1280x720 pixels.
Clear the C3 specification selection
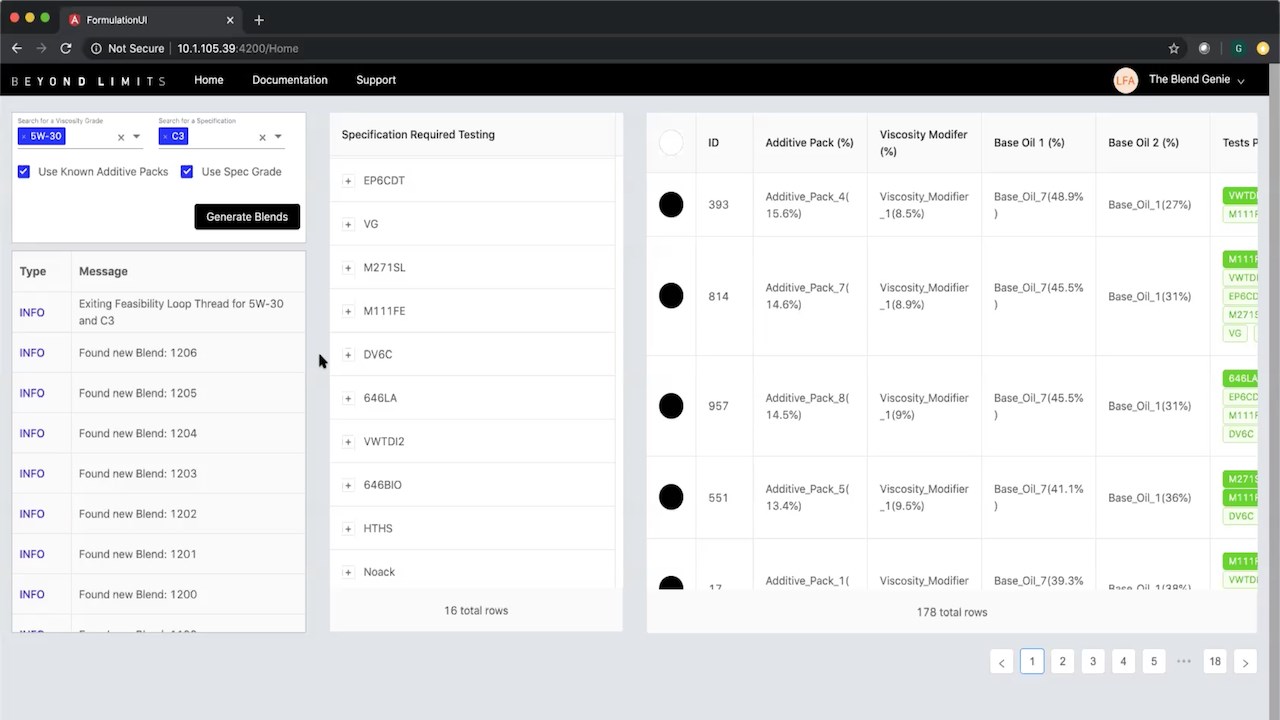tap(262, 137)
